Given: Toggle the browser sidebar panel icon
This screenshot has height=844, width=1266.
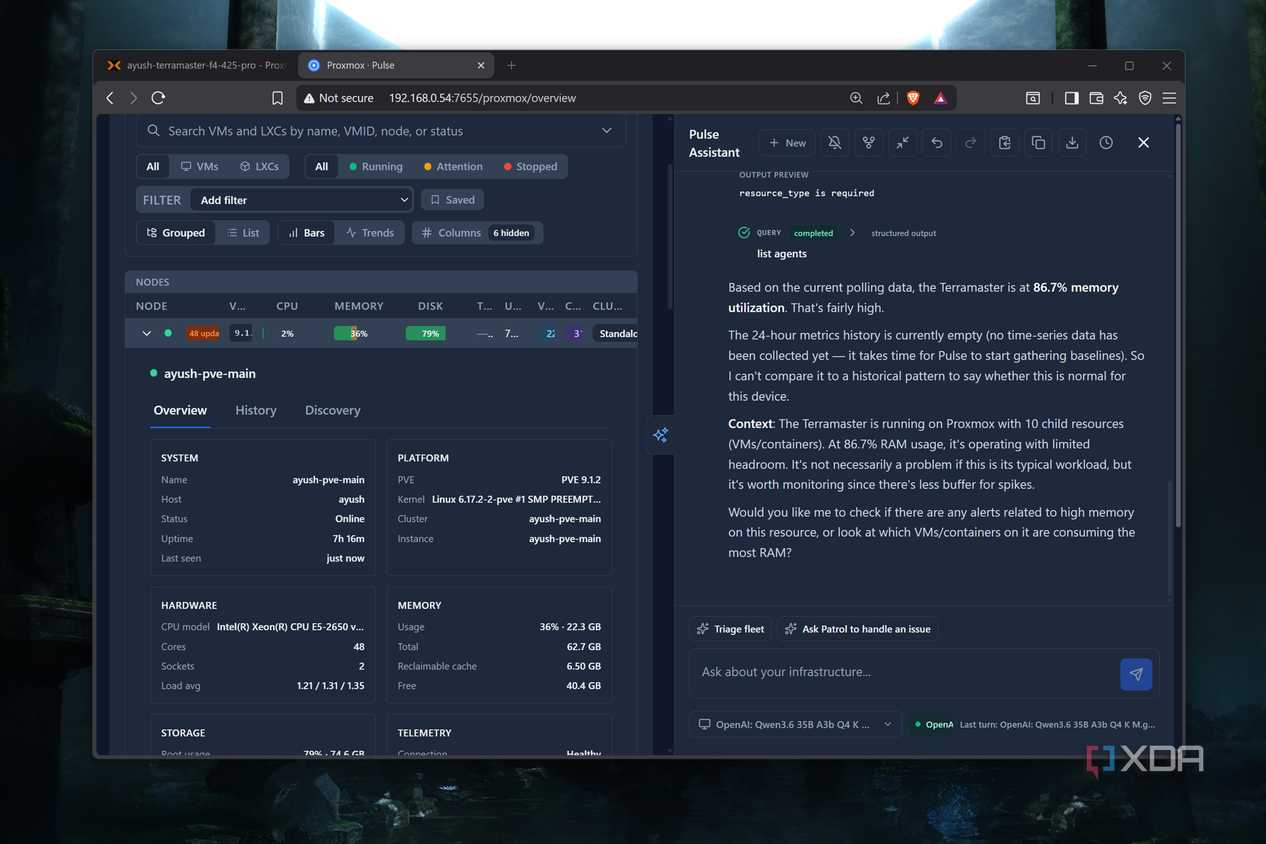Looking at the screenshot, I should tap(1071, 98).
